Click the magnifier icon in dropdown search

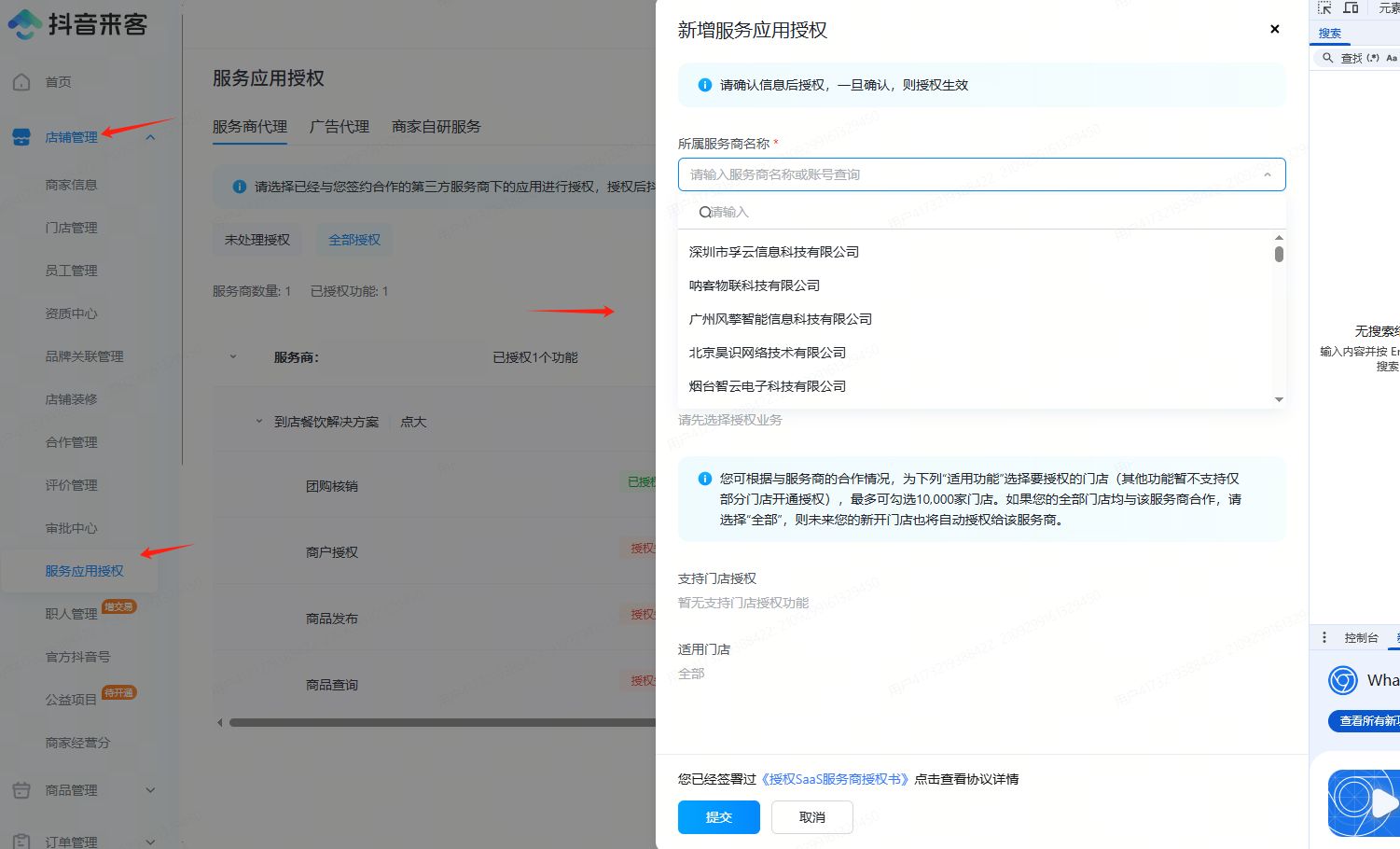[705, 213]
